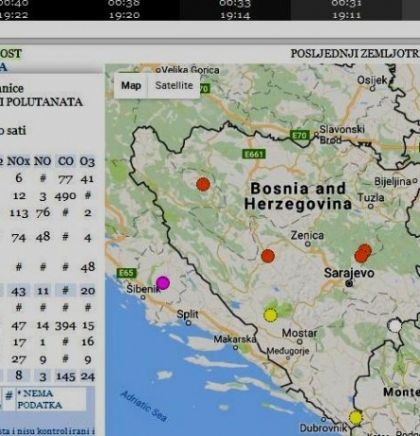Click the E70 road sign near Slavonski Brod
The image size is (420, 436).
tap(300, 135)
